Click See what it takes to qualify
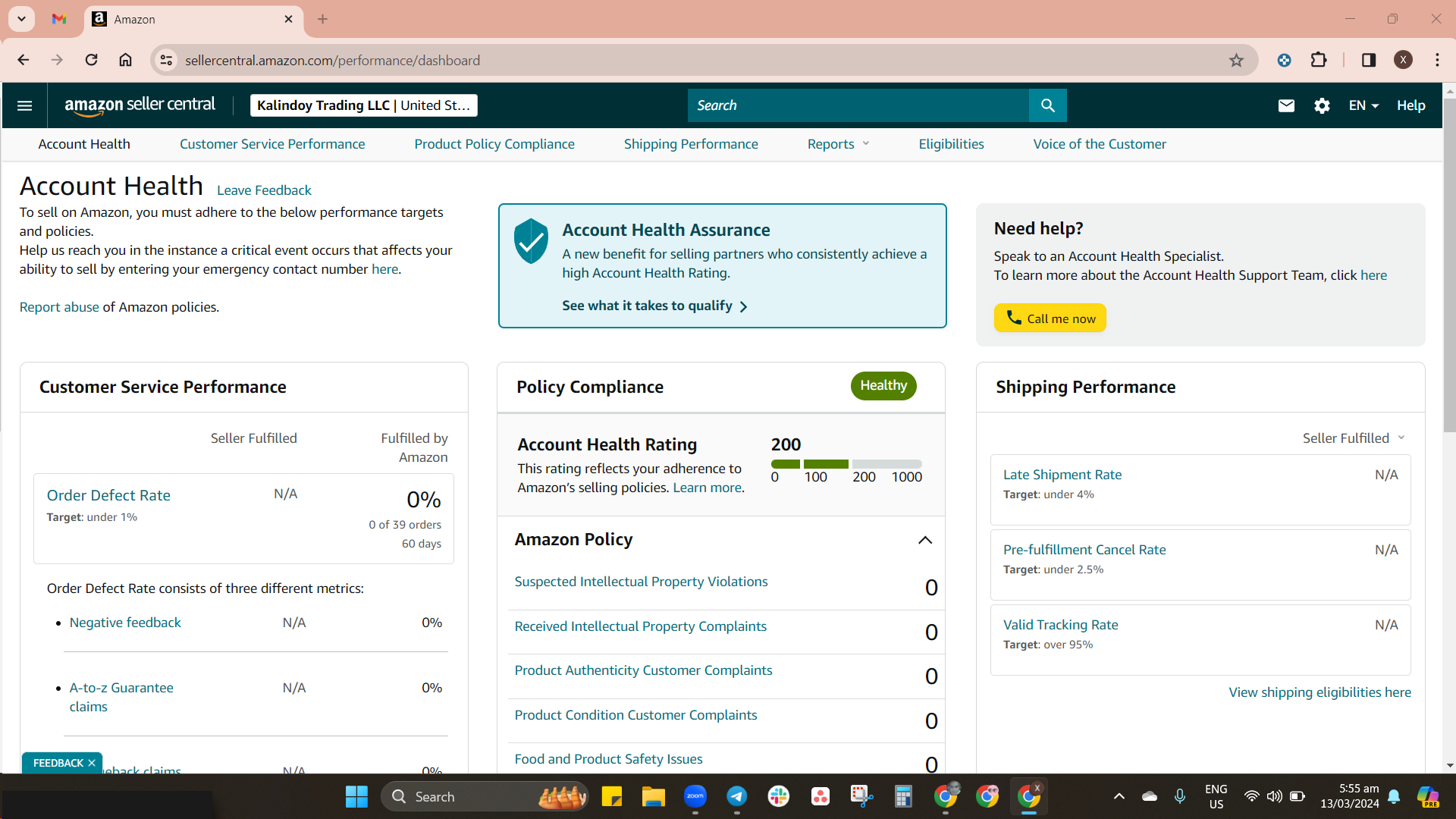Image resolution: width=1456 pixels, height=819 pixels. tap(654, 306)
